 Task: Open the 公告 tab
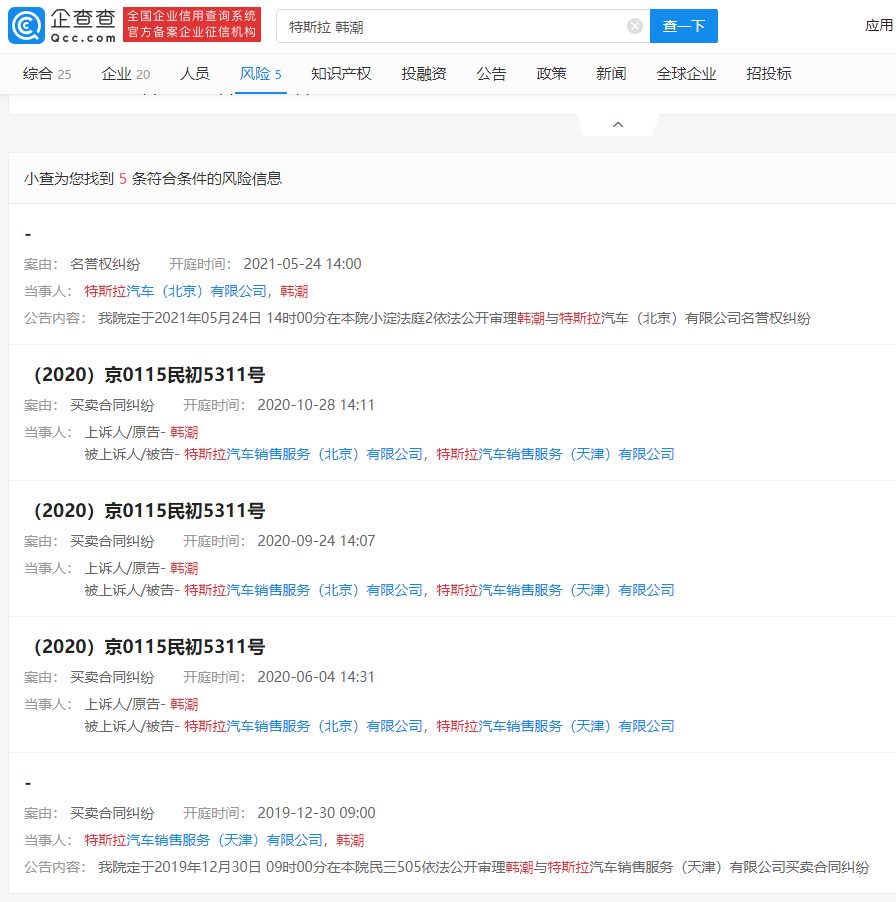click(491, 74)
